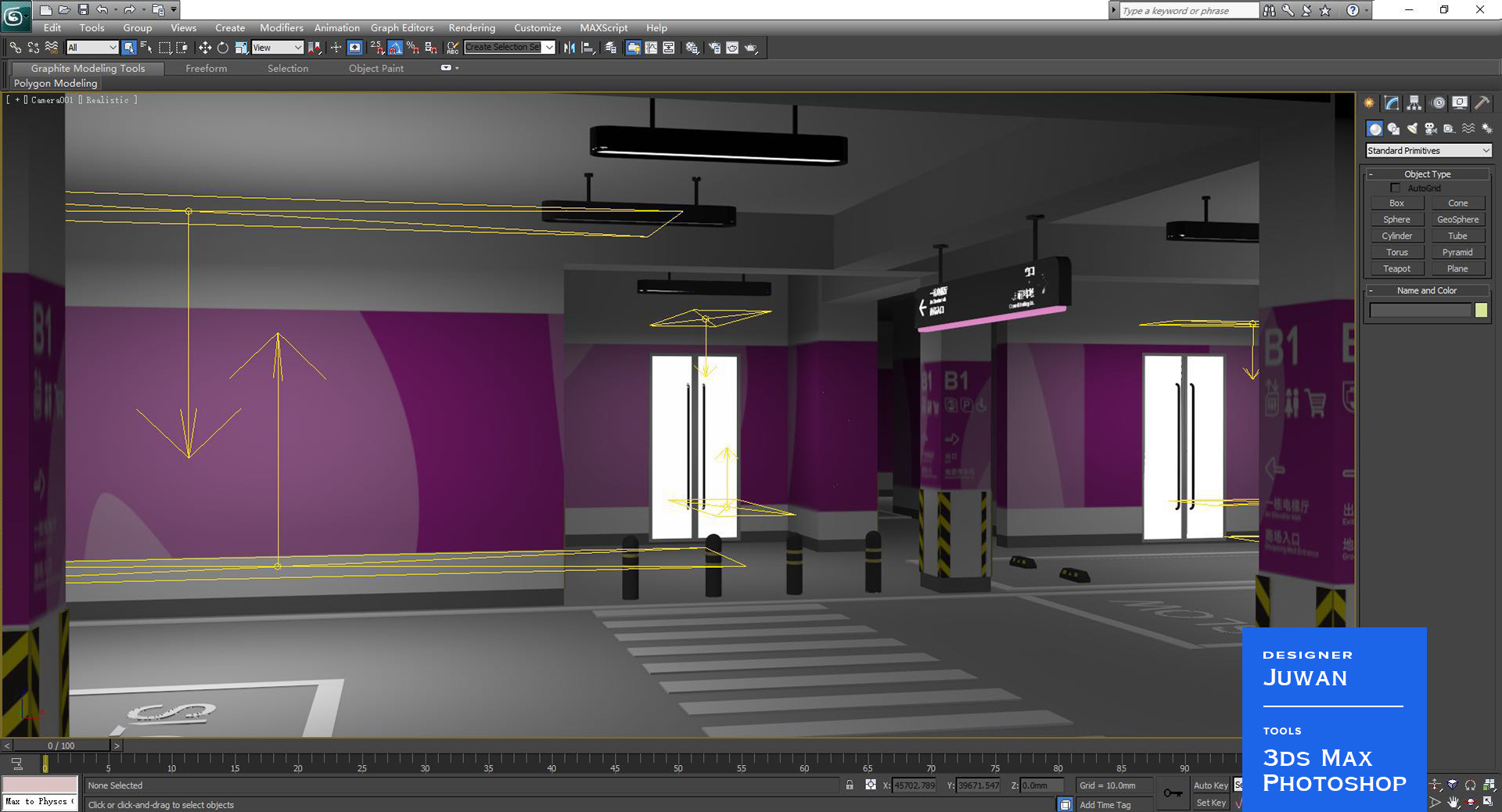Viewport: 1502px width, 812px height.
Task: Toggle Auto Key animation mode
Action: click(x=1210, y=785)
